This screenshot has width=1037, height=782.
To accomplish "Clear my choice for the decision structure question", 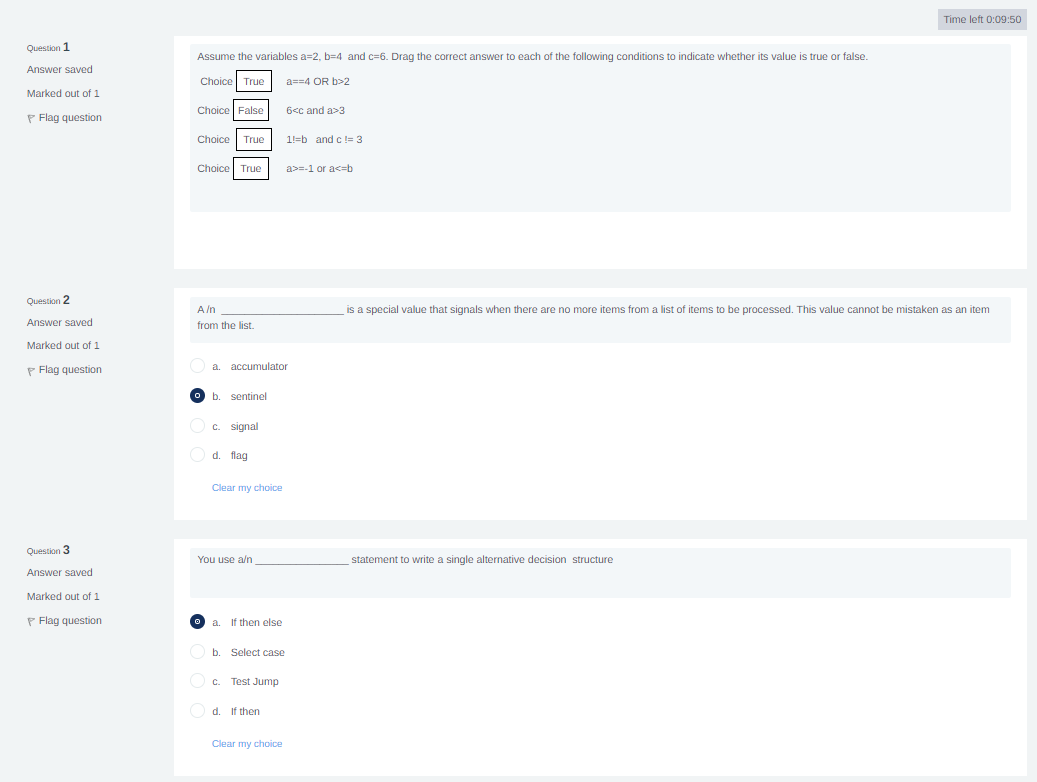I will (247, 744).
